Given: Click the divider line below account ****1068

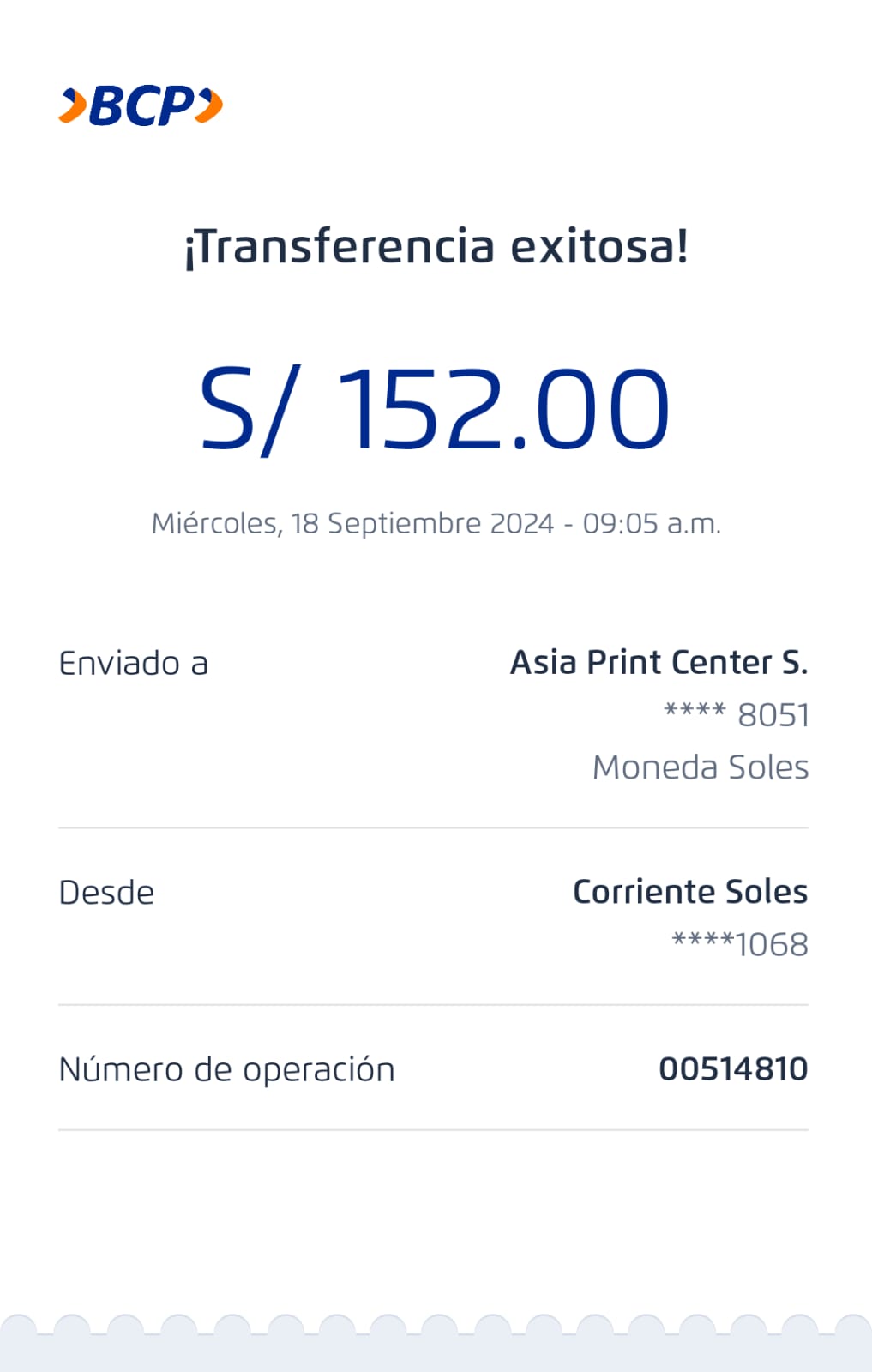Looking at the screenshot, I should coord(433,1005).
